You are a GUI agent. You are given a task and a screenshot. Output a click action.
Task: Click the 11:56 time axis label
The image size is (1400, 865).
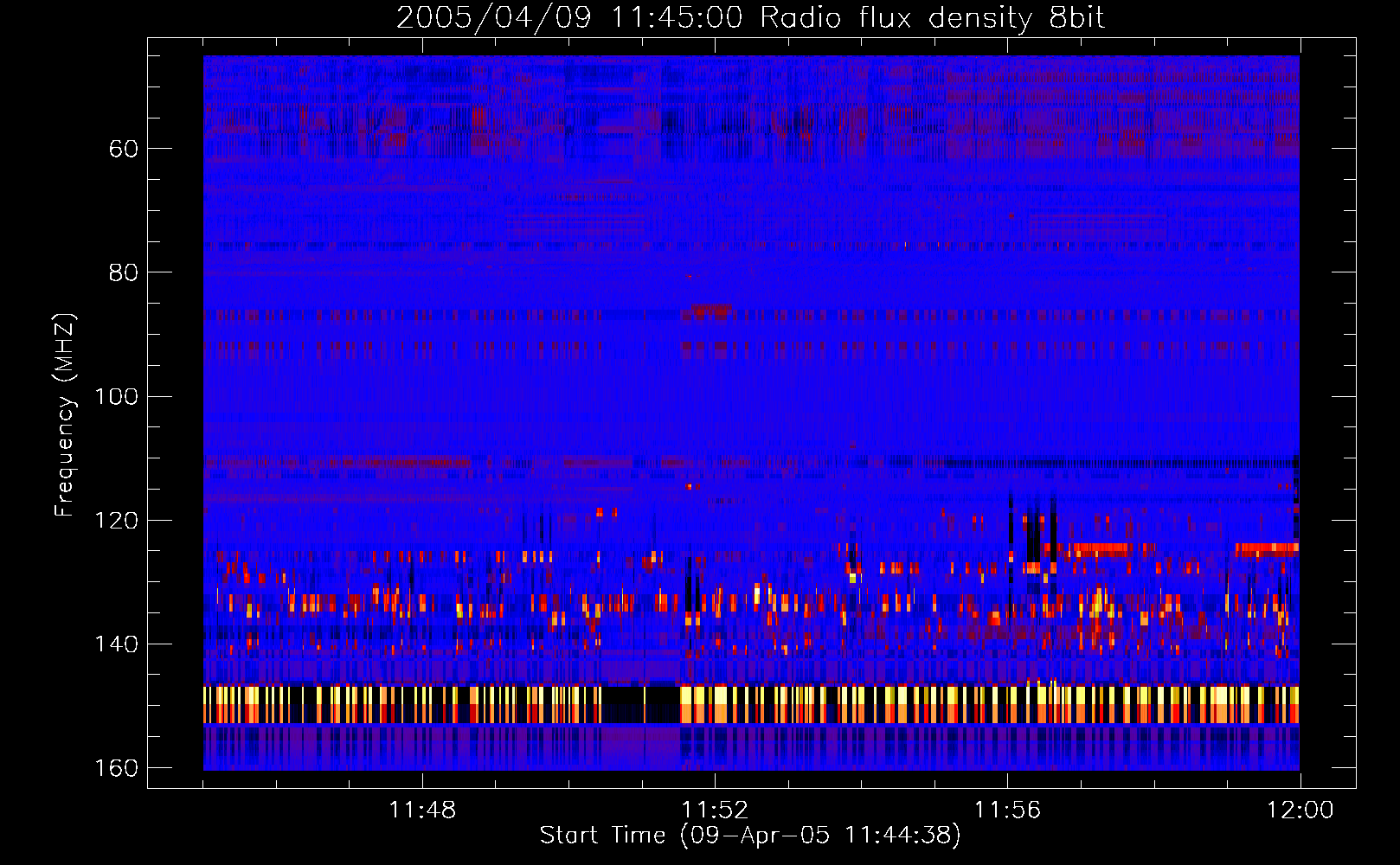click(1007, 811)
